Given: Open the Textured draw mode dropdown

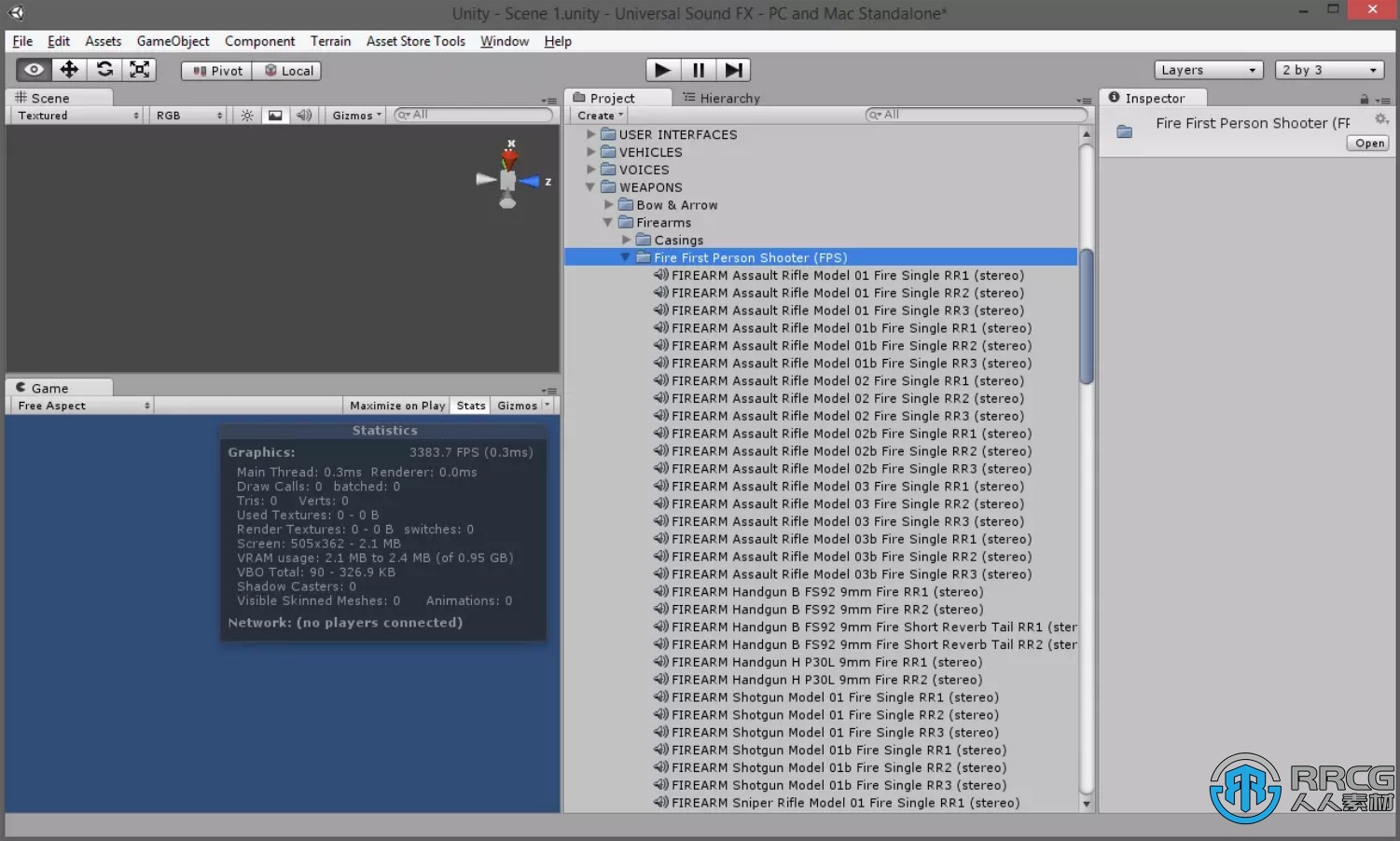Looking at the screenshot, I should click(77, 116).
